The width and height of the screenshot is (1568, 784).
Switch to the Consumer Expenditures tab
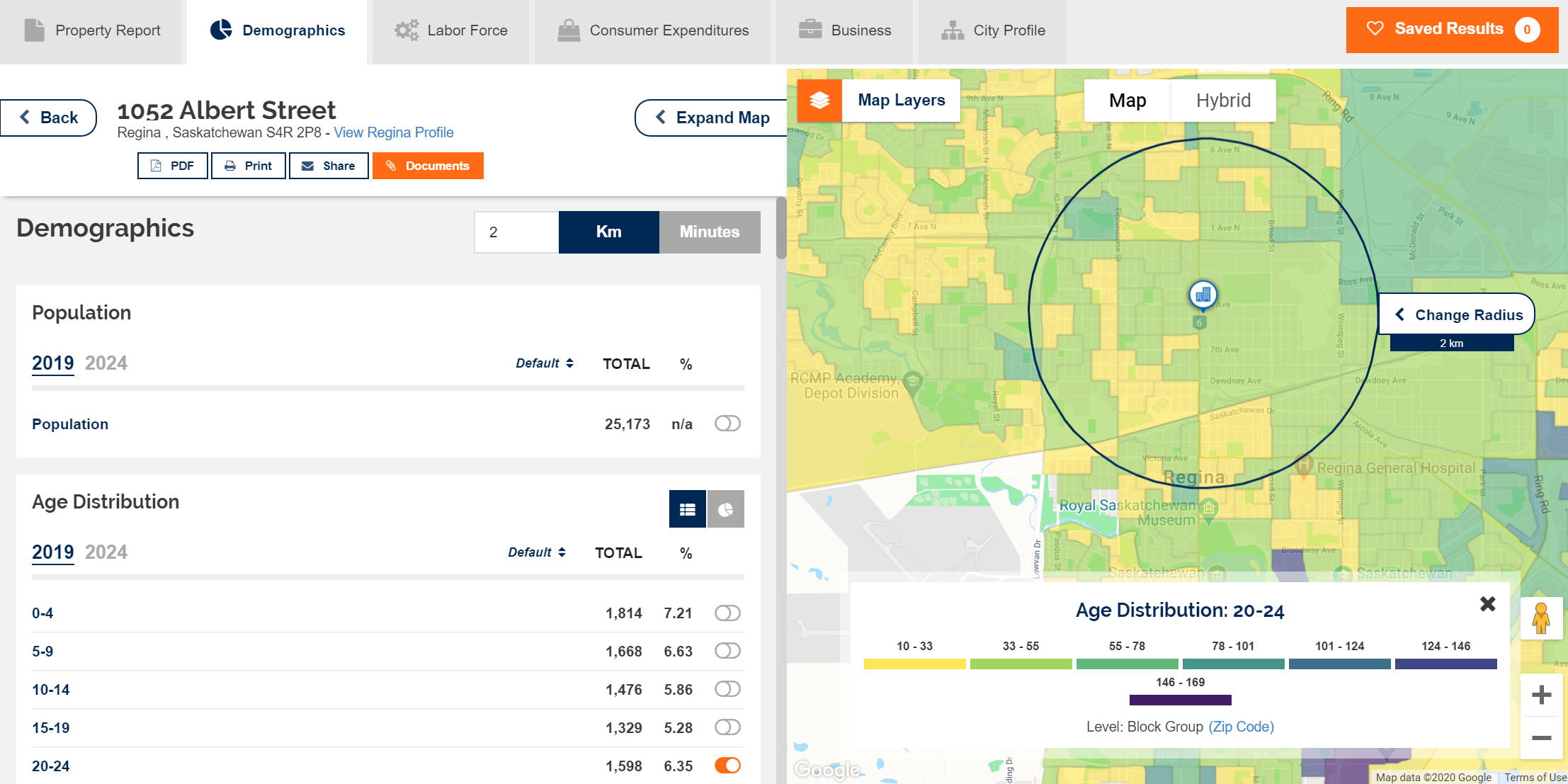(653, 30)
